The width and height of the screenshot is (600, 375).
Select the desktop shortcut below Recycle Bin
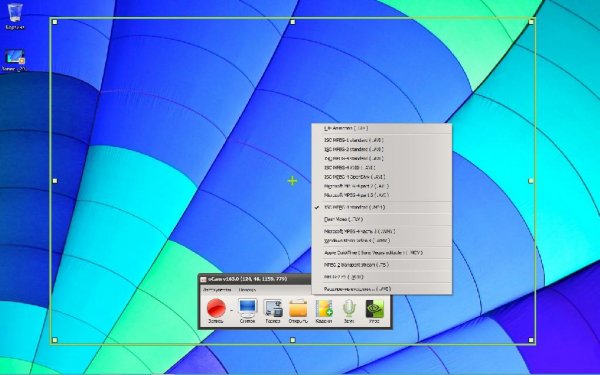point(15,60)
